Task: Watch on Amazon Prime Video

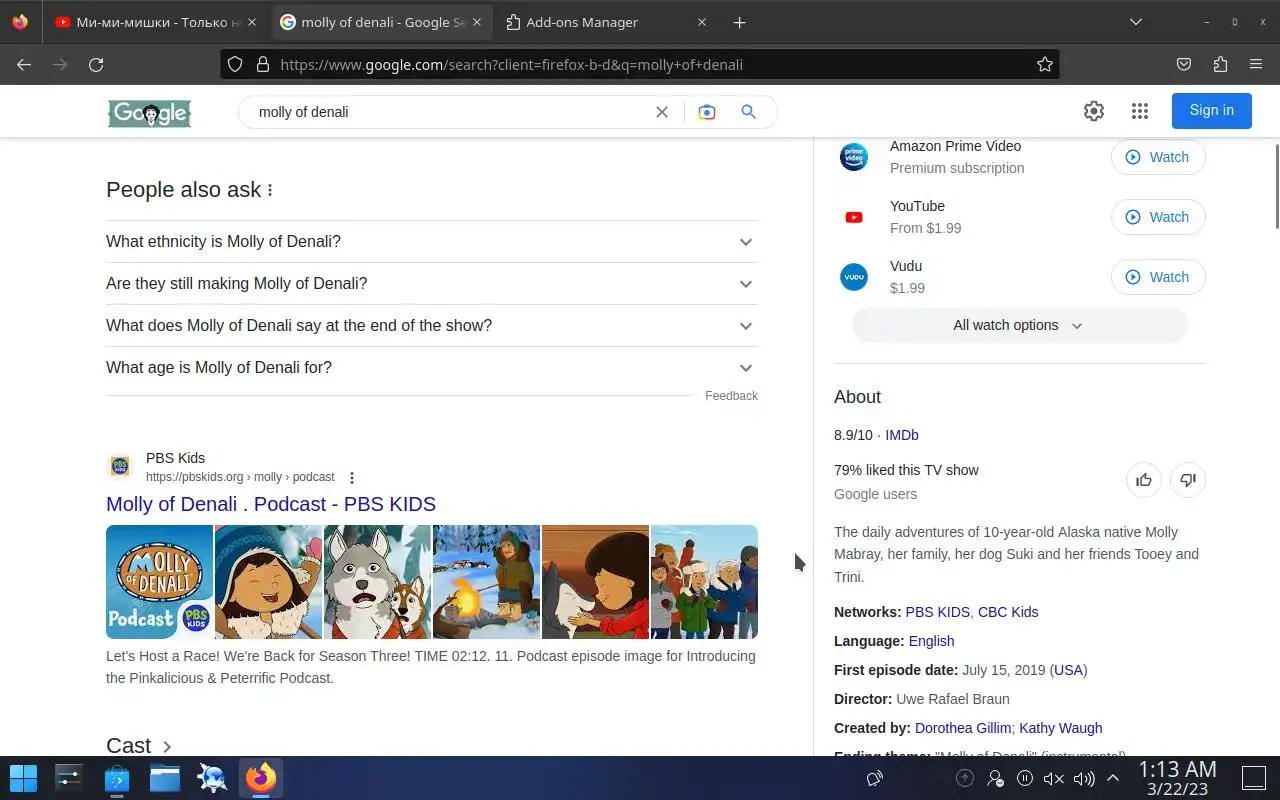Action: tap(1158, 157)
